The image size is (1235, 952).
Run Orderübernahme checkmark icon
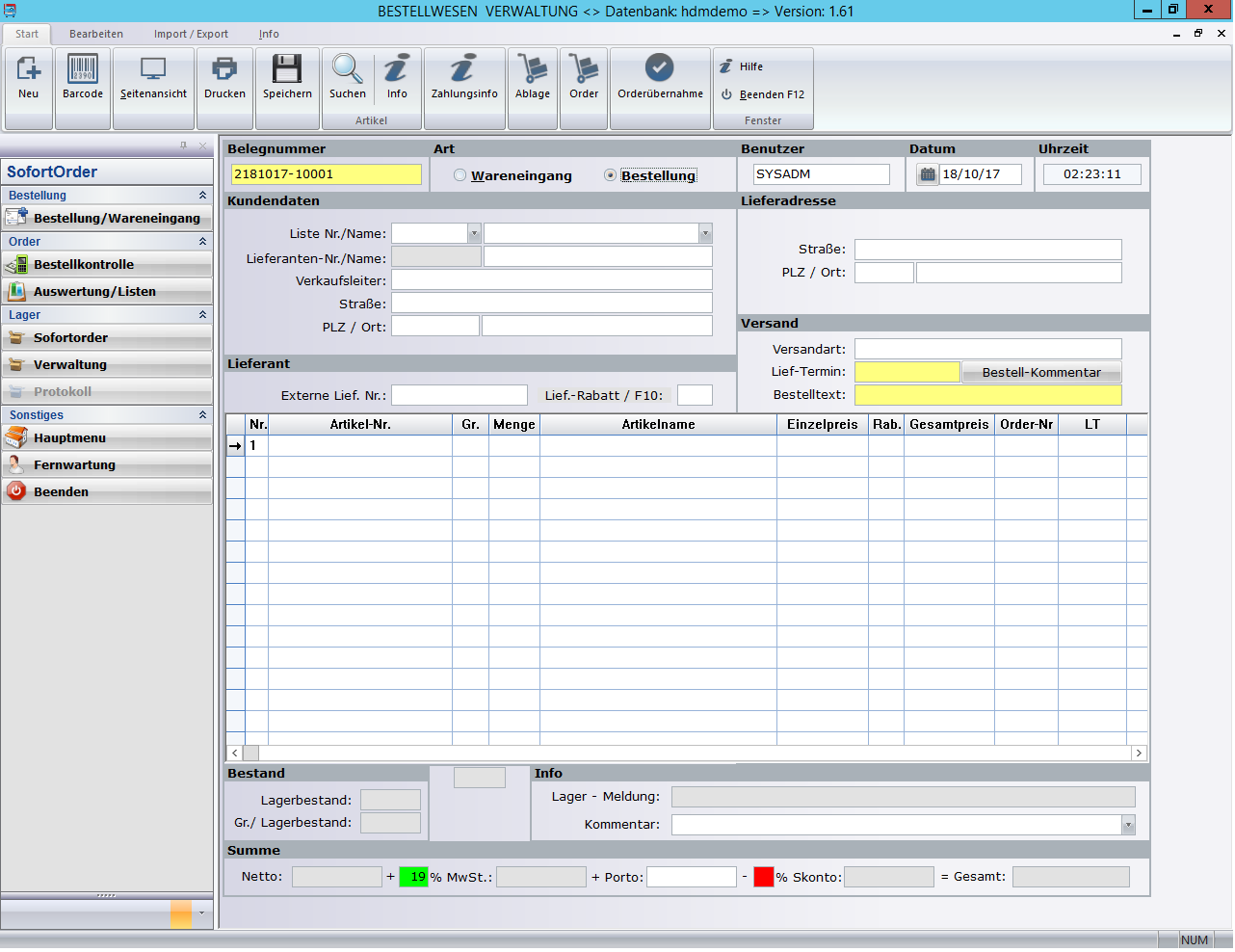660,77
